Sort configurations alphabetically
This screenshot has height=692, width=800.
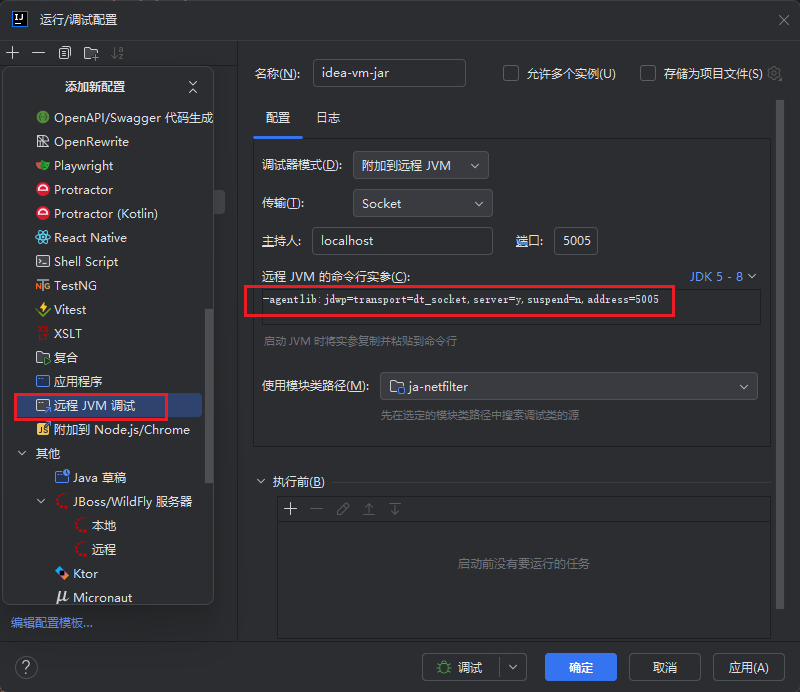(115, 52)
